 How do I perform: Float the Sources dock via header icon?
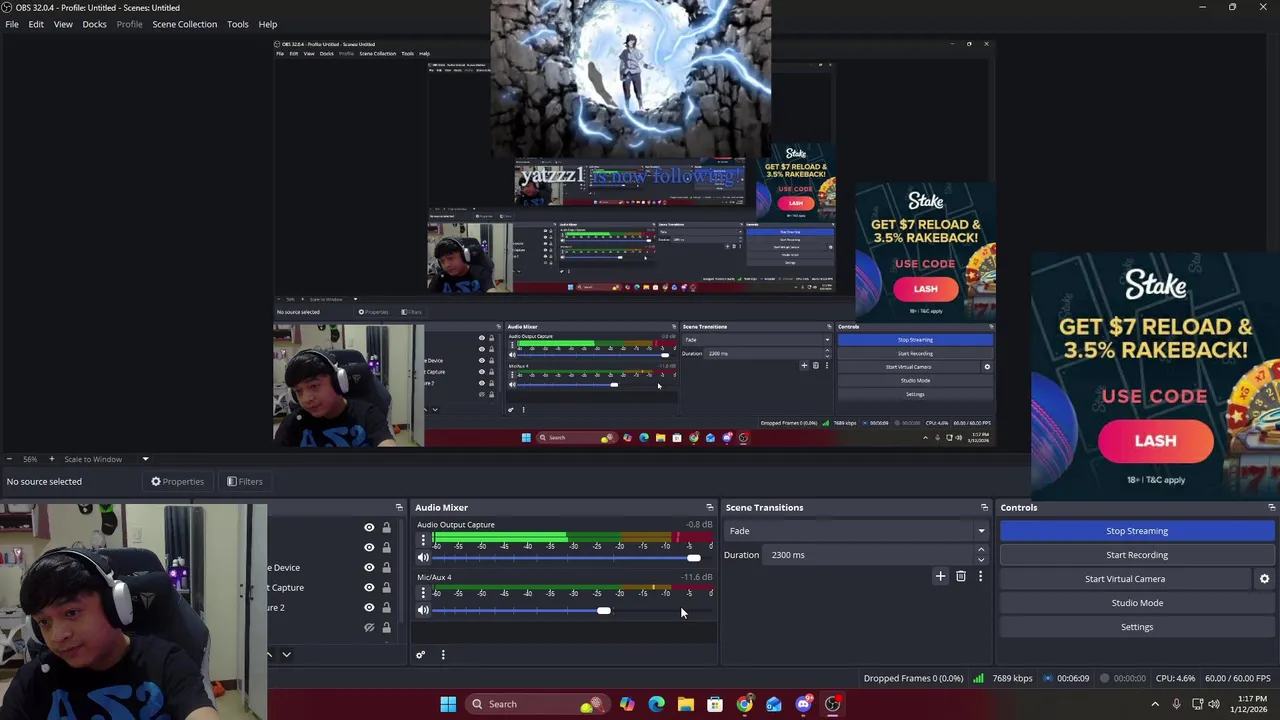click(x=399, y=507)
